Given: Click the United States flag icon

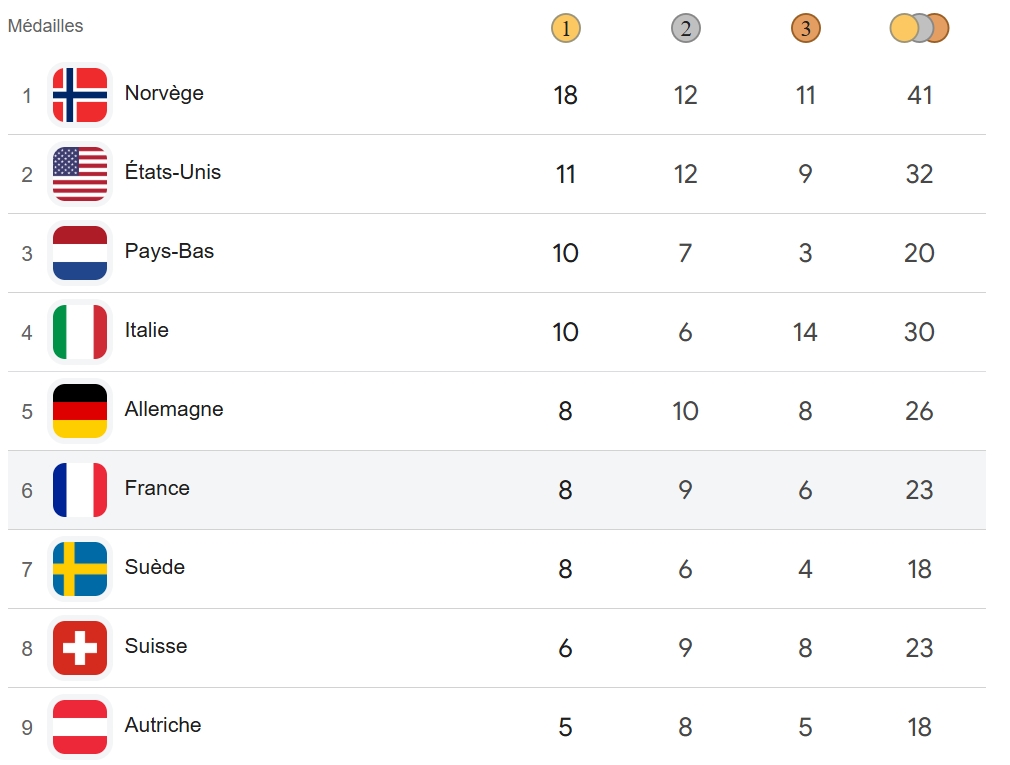Looking at the screenshot, I should click(80, 174).
